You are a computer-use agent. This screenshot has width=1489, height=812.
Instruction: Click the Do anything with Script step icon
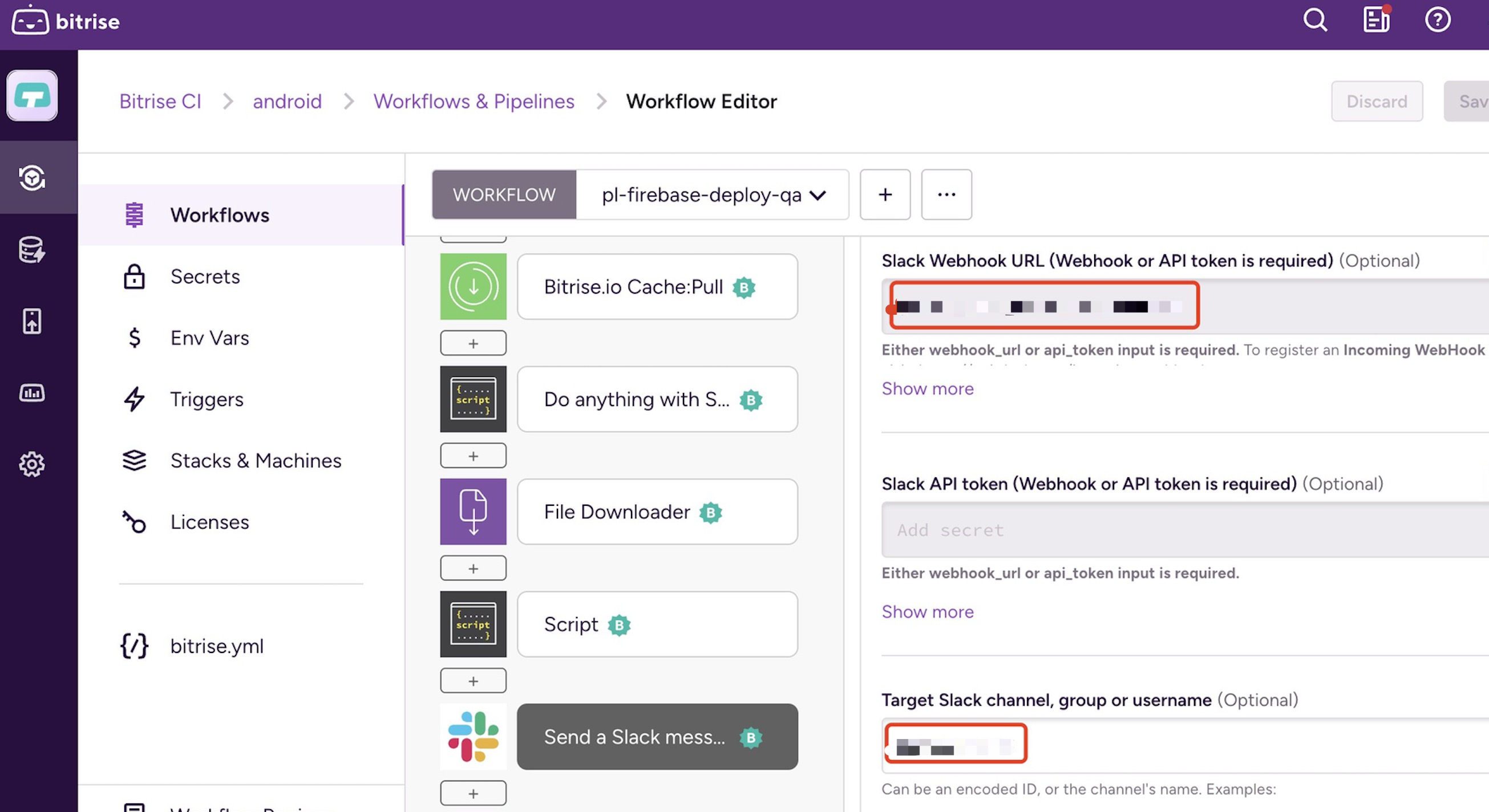pos(474,399)
